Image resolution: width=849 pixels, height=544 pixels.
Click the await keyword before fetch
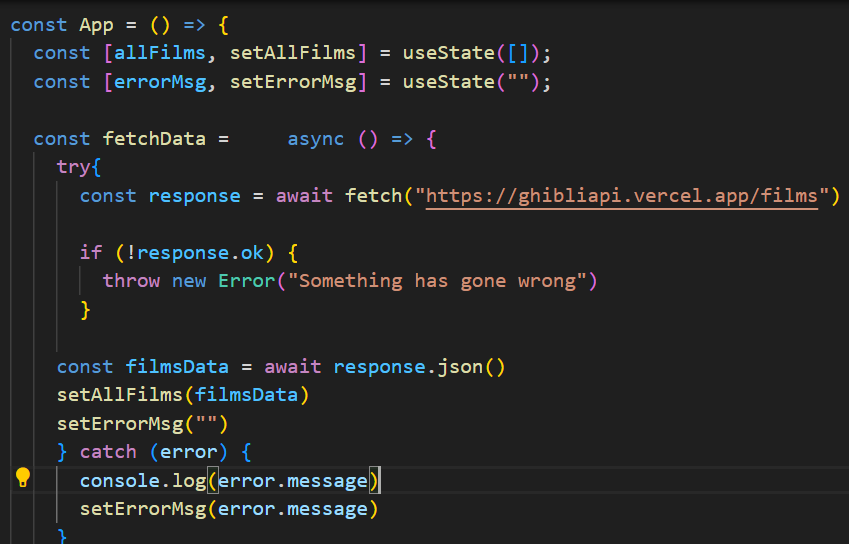click(x=304, y=196)
